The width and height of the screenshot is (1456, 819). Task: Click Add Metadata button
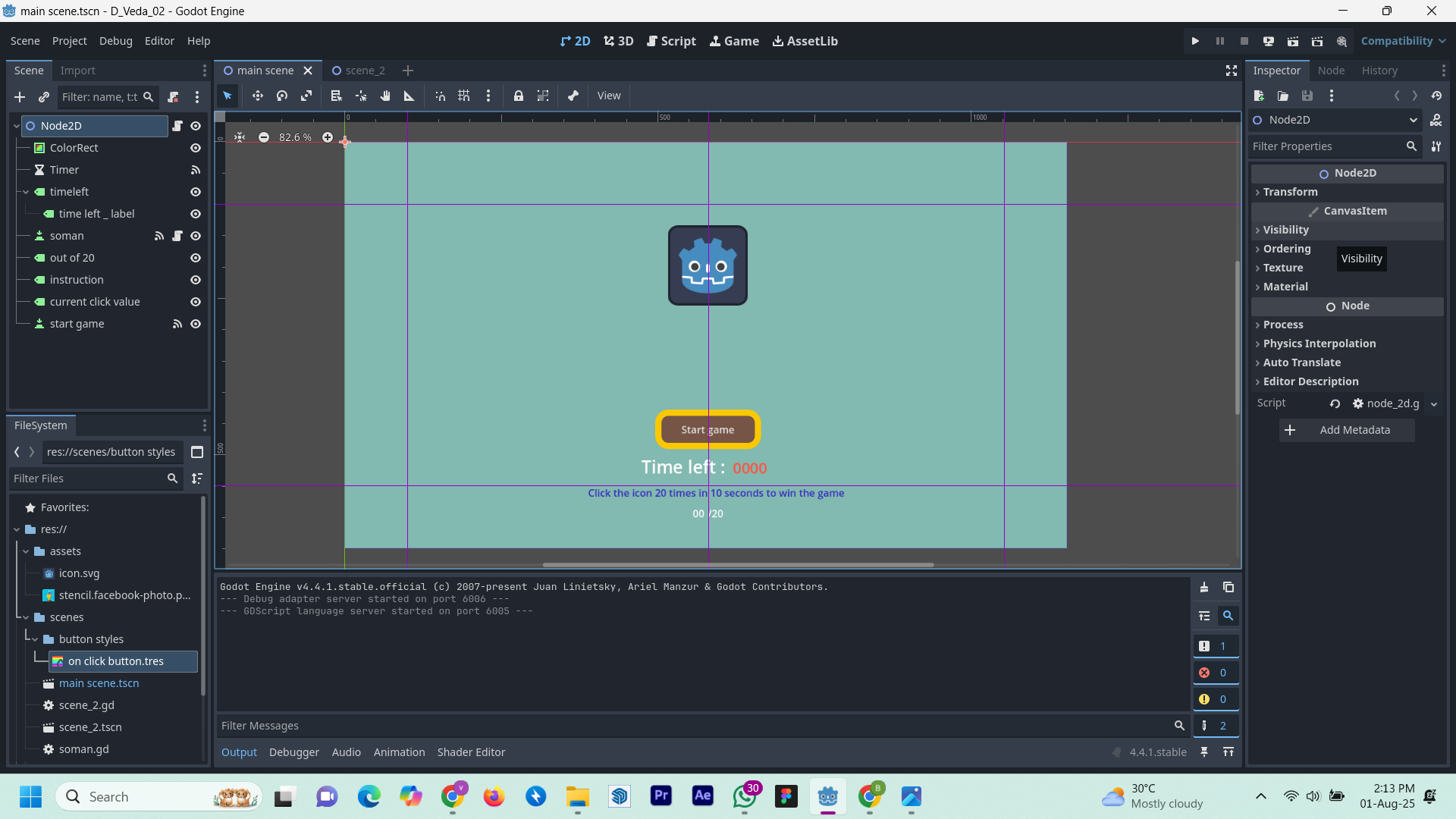point(1347,430)
